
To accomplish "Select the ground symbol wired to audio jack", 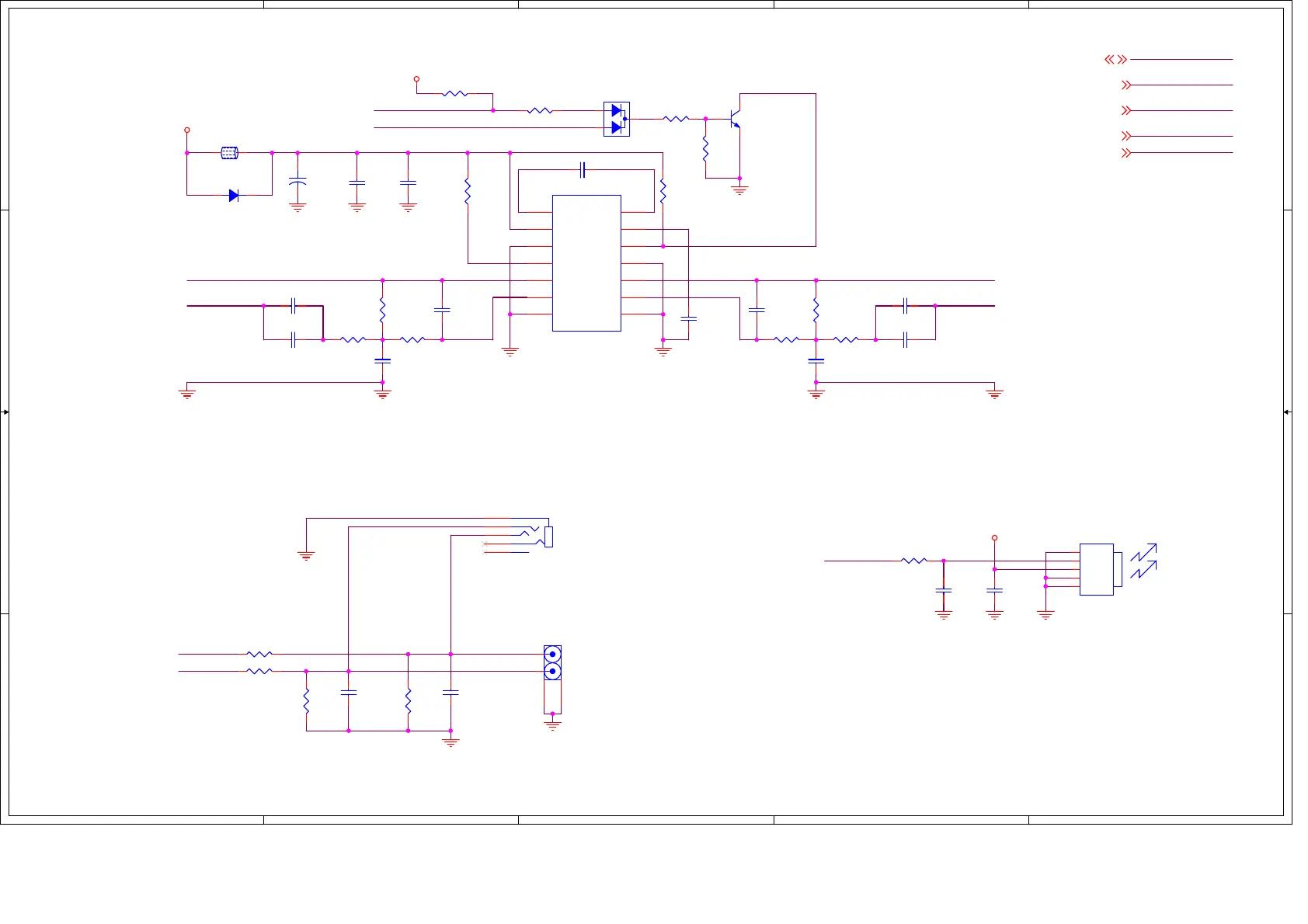I will (x=306, y=555).
